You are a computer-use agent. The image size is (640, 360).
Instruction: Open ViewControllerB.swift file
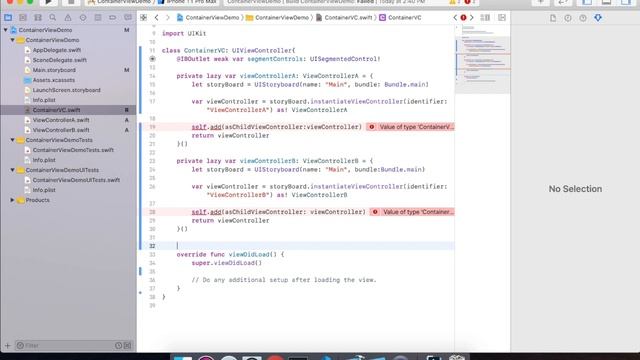click(61, 130)
